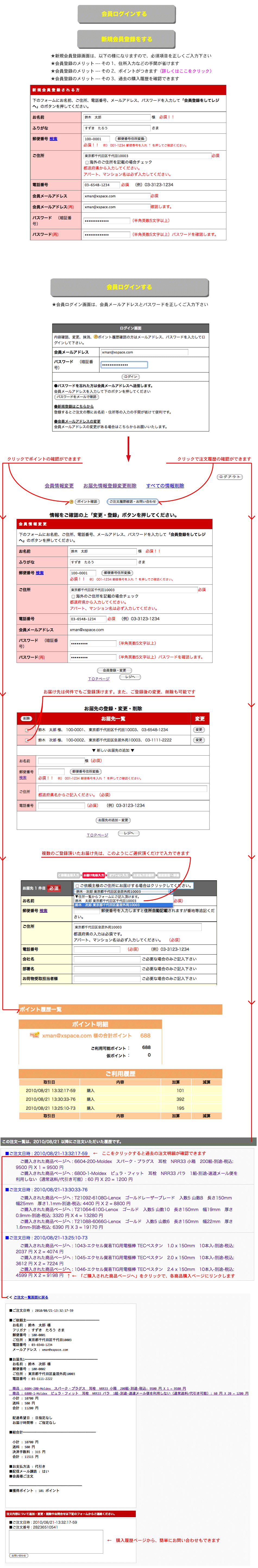Open order link ご注文日時 2010/08/21-13:32:17-59
The height and width of the screenshot is (1568, 258).
[46, 1154]
